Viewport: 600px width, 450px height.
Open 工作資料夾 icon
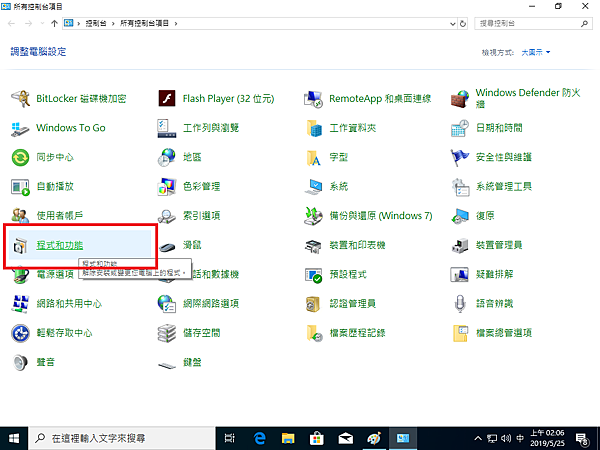313,128
